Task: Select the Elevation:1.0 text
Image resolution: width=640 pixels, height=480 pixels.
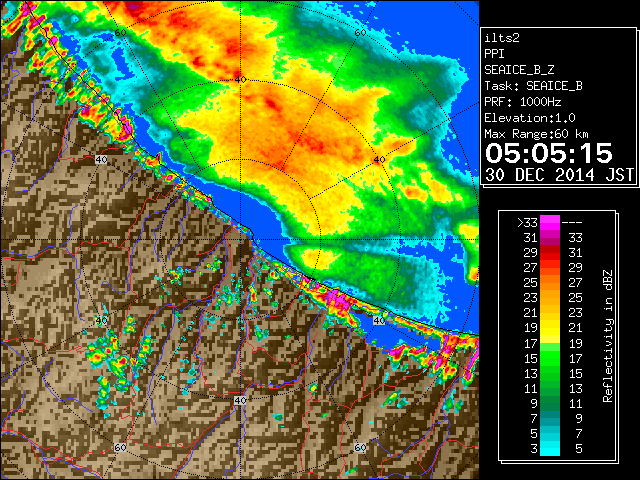Action: (530, 118)
